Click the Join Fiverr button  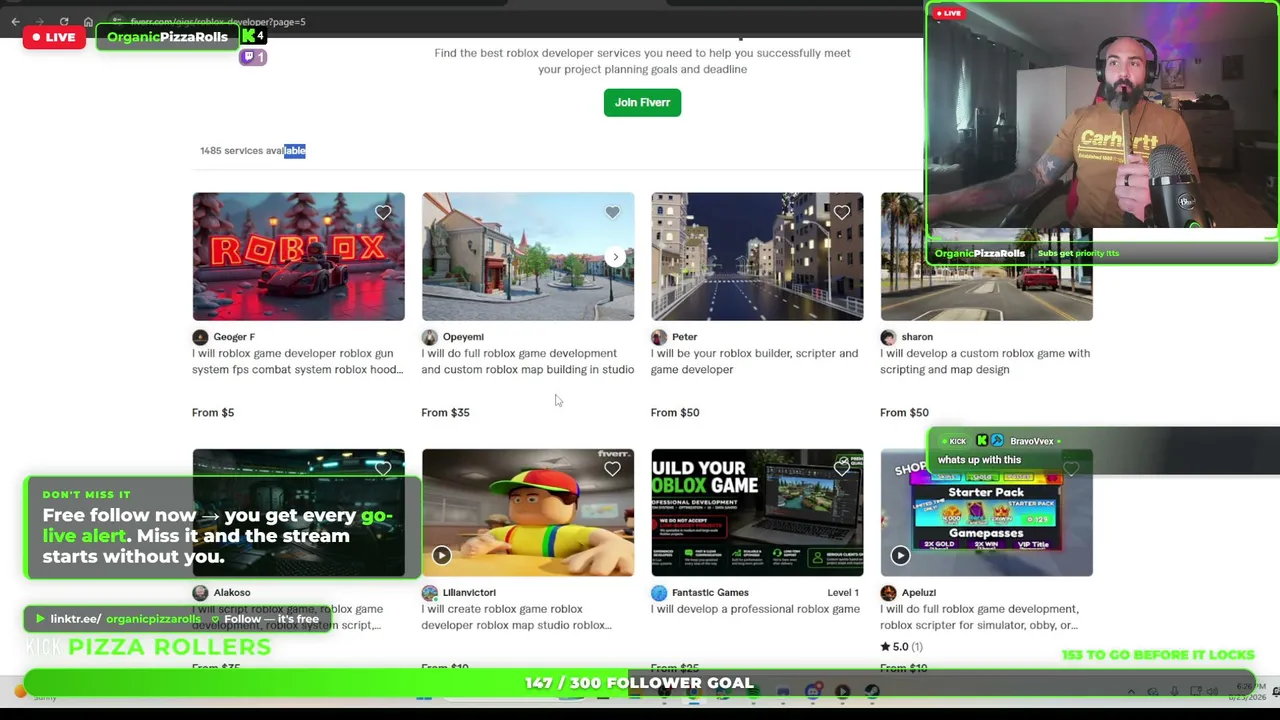[x=642, y=102]
